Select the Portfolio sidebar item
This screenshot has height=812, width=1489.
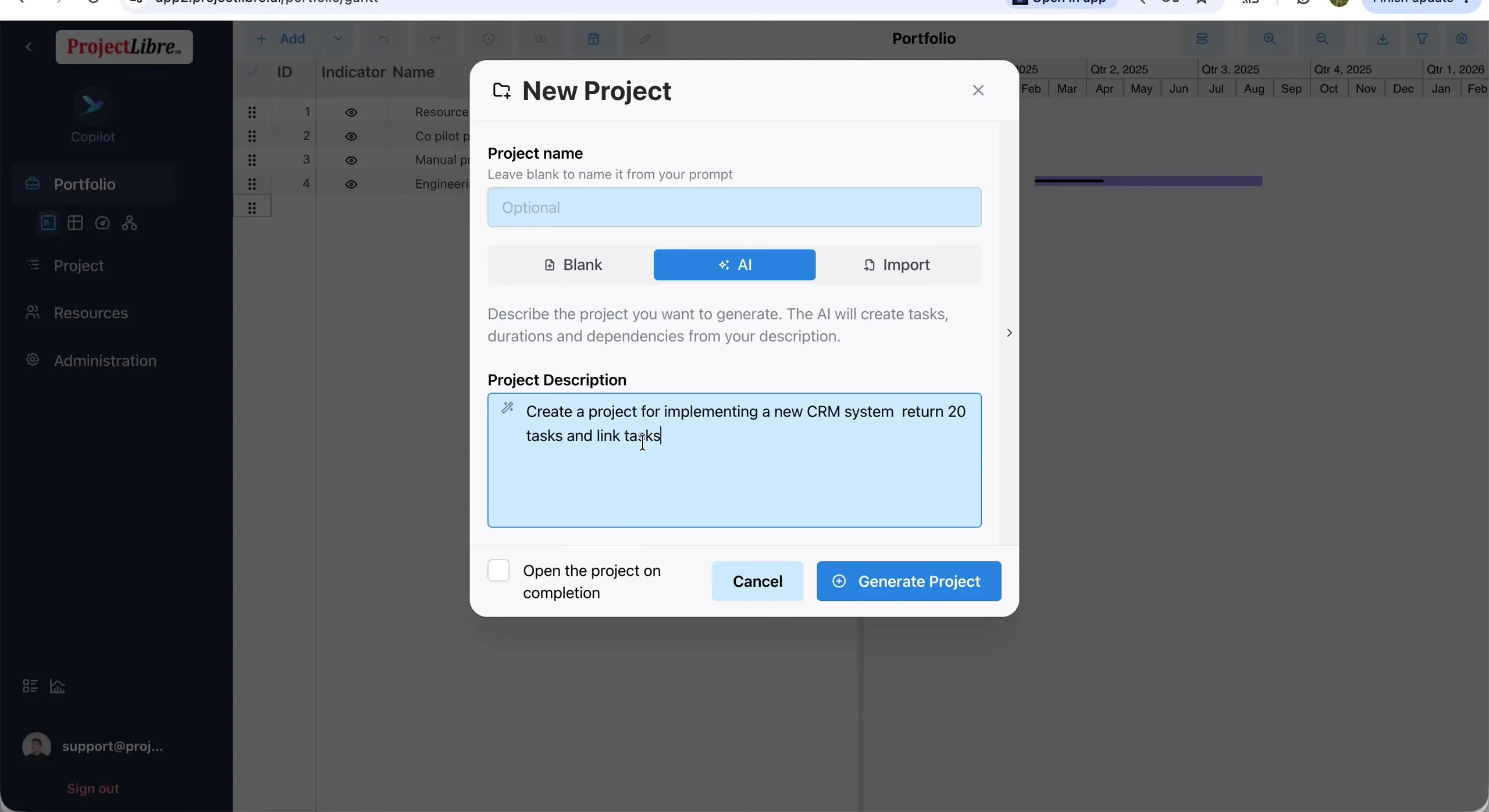coord(93,184)
